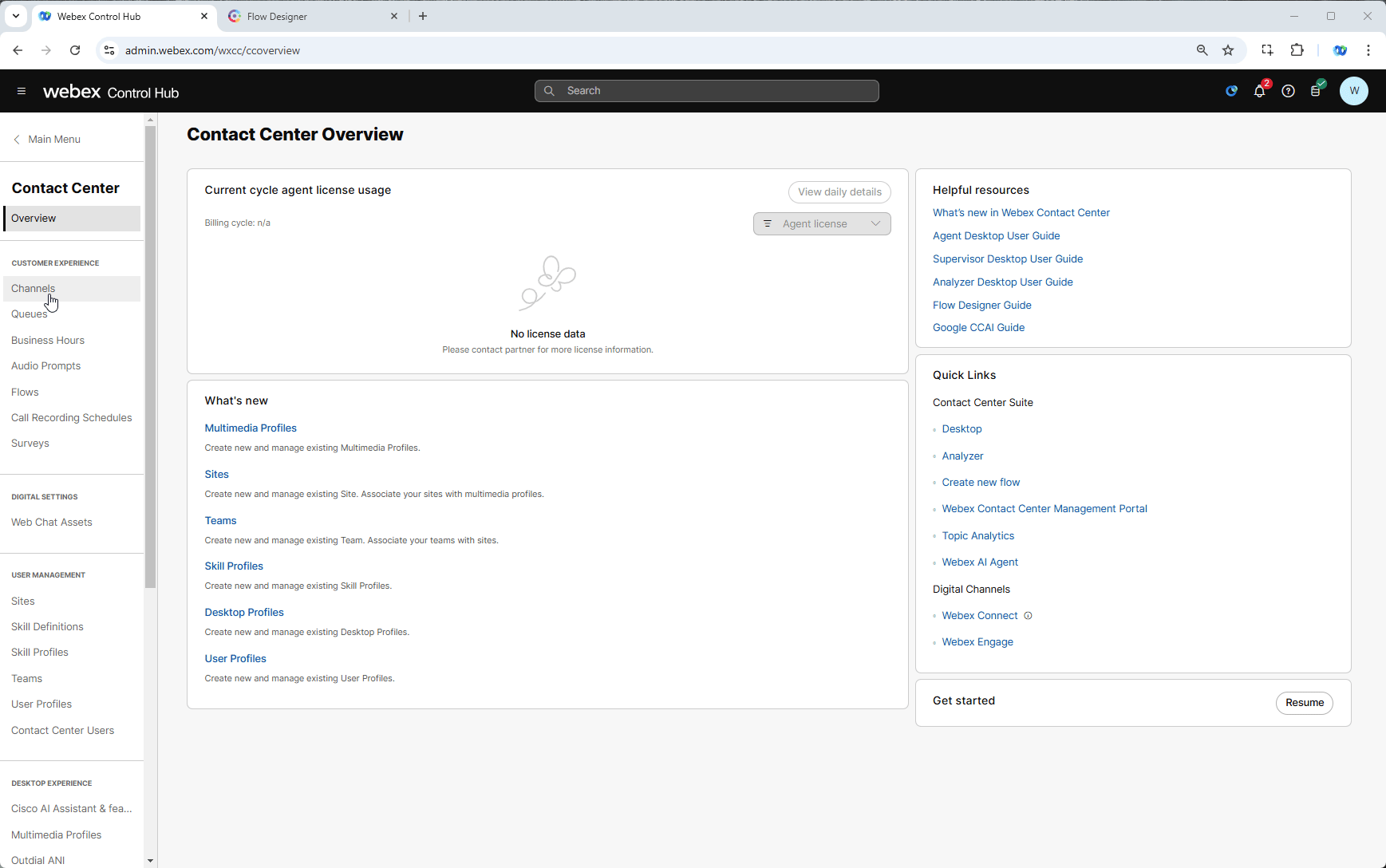Close the Flow Designer tab

coord(394,16)
